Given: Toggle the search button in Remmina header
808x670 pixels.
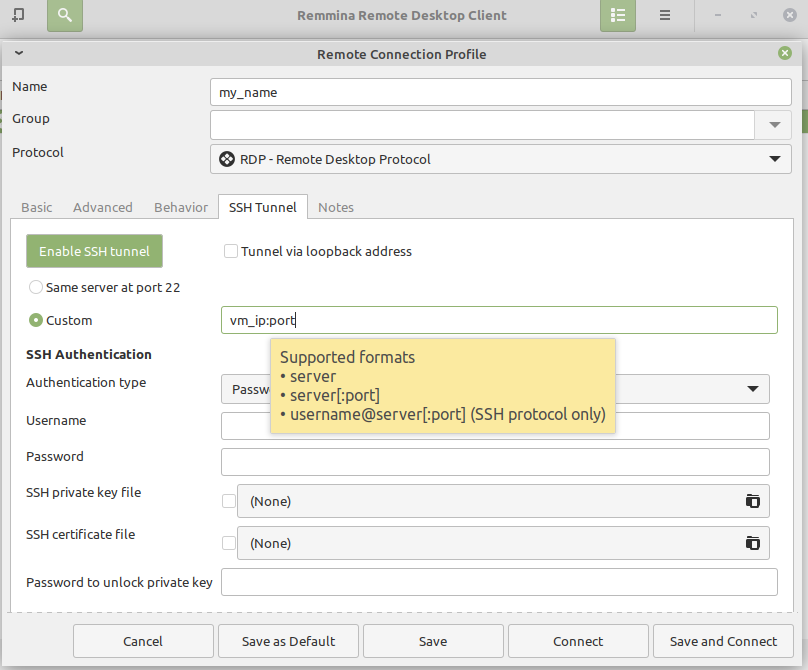Looking at the screenshot, I should (65, 15).
